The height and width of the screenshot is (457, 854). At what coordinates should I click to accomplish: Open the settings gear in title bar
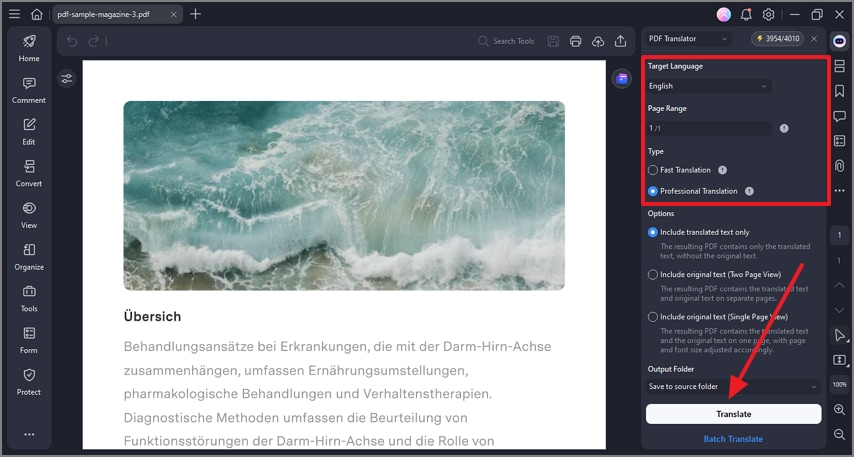[x=768, y=15]
